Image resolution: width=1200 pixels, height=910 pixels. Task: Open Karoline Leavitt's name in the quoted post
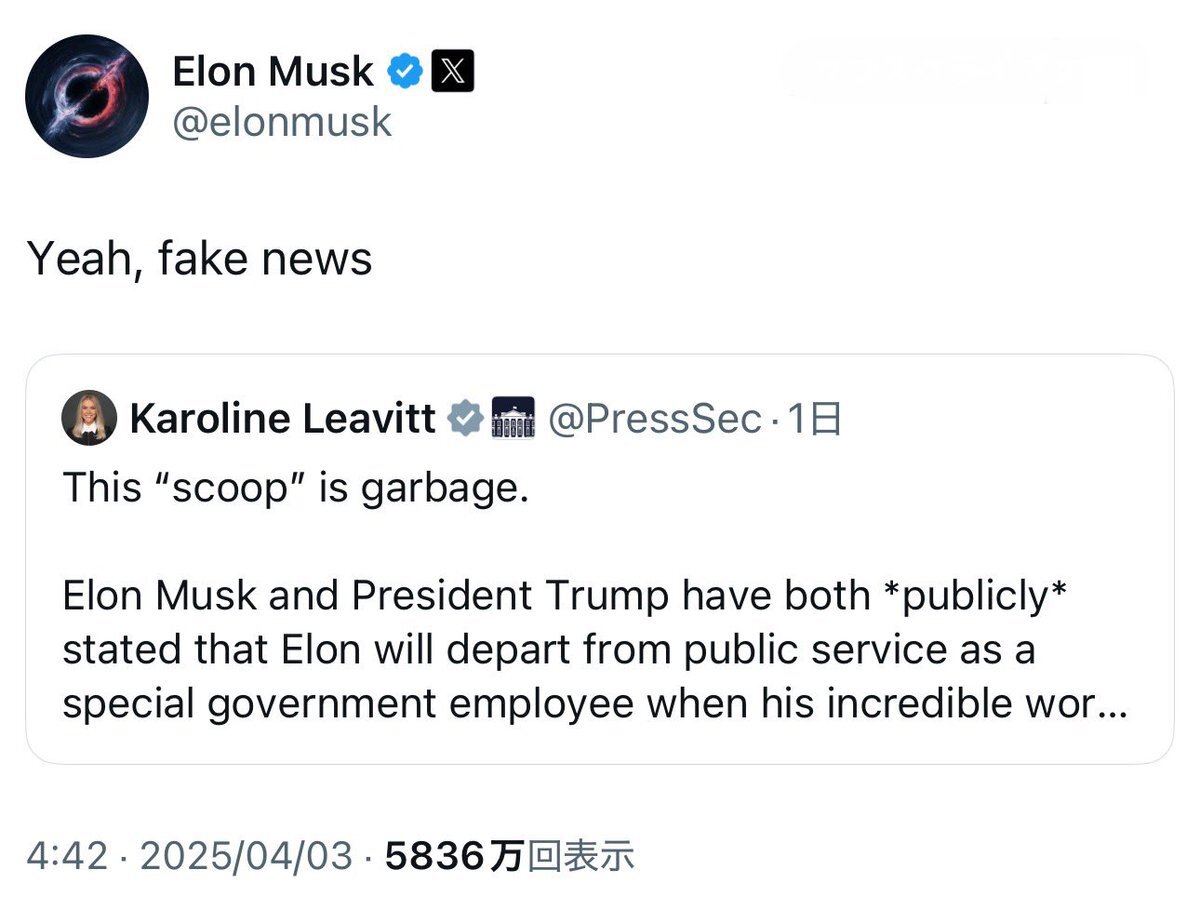pyautogui.click(x=283, y=419)
